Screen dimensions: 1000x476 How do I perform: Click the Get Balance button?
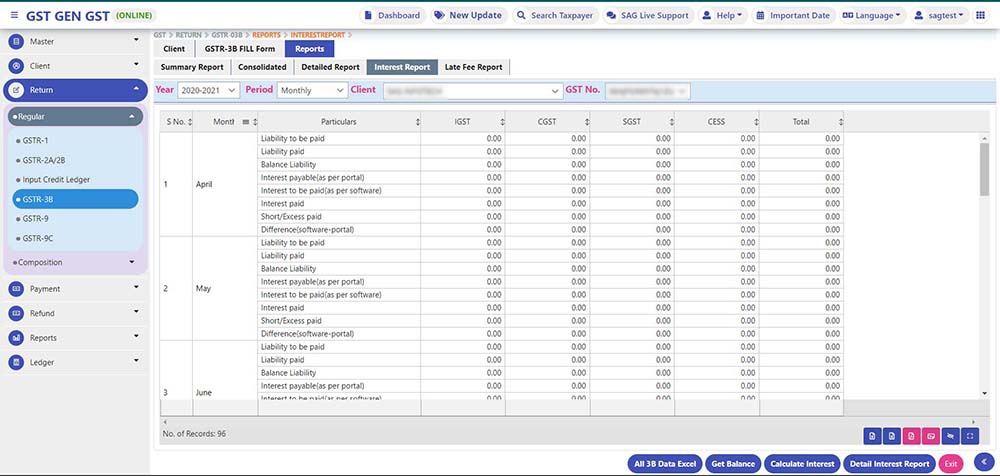point(732,464)
